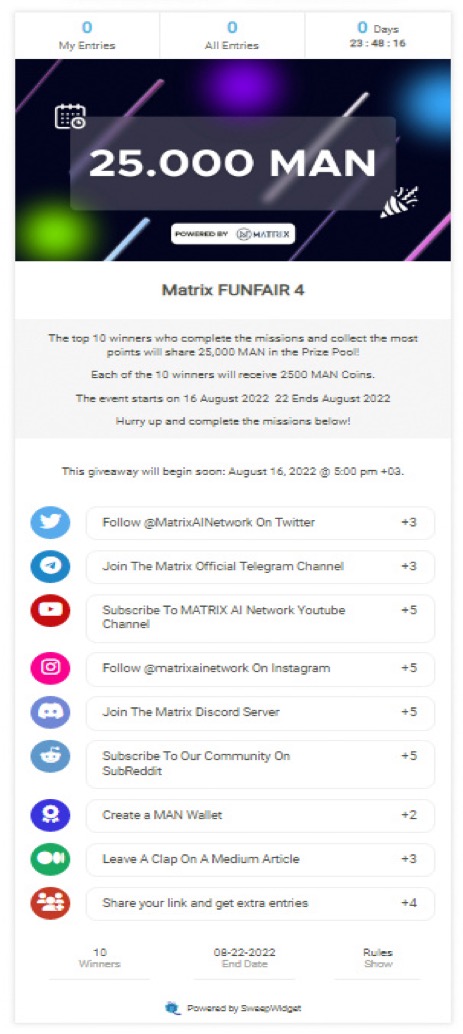Click the Telegram paper-plane icon

[50, 566]
